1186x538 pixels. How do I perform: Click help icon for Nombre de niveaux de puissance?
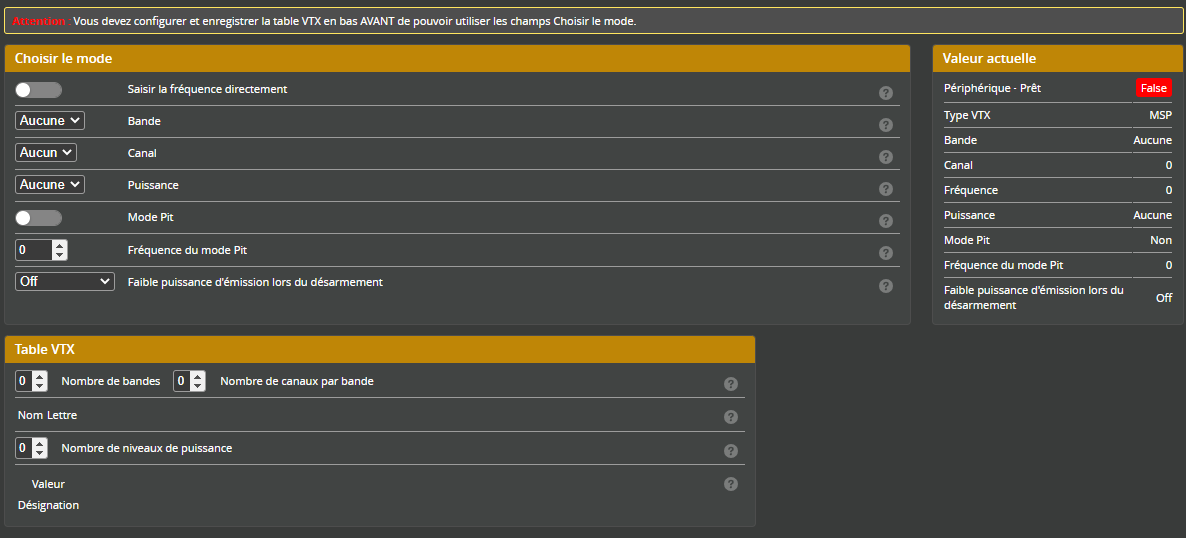pyautogui.click(x=730, y=451)
